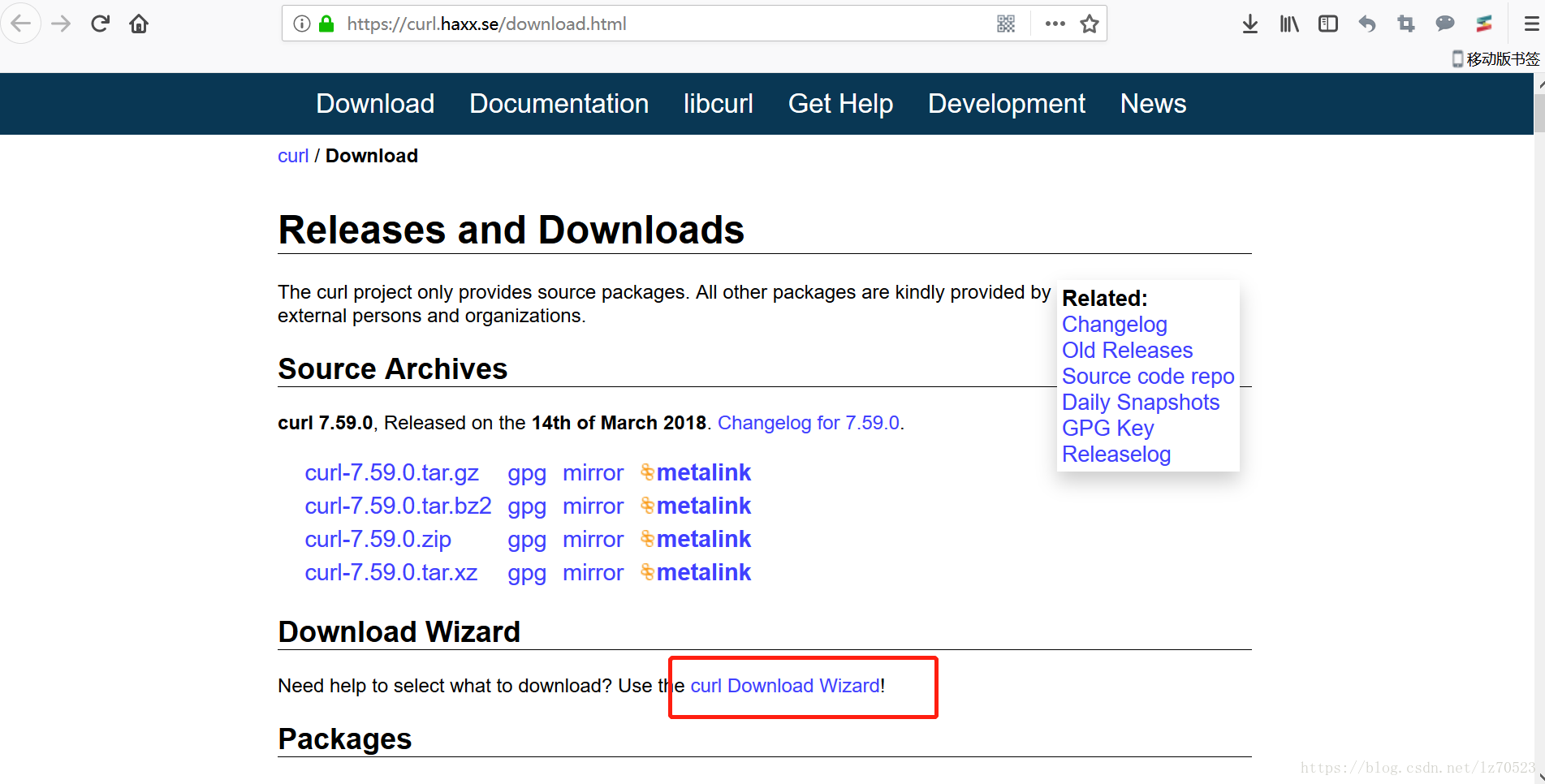Open site information icon in address bar
The width and height of the screenshot is (1545, 784).
pos(302,24)
